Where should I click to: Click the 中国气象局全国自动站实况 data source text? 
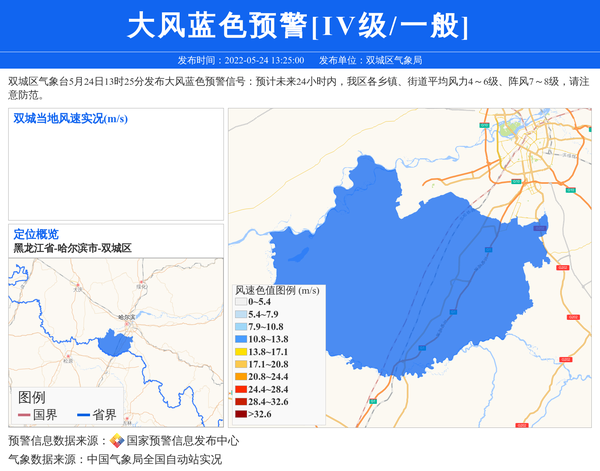tap(154, 460)
